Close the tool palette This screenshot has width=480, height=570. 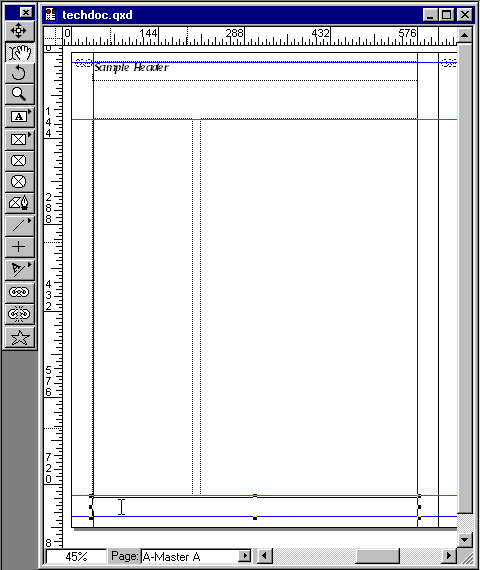[26, 13]
